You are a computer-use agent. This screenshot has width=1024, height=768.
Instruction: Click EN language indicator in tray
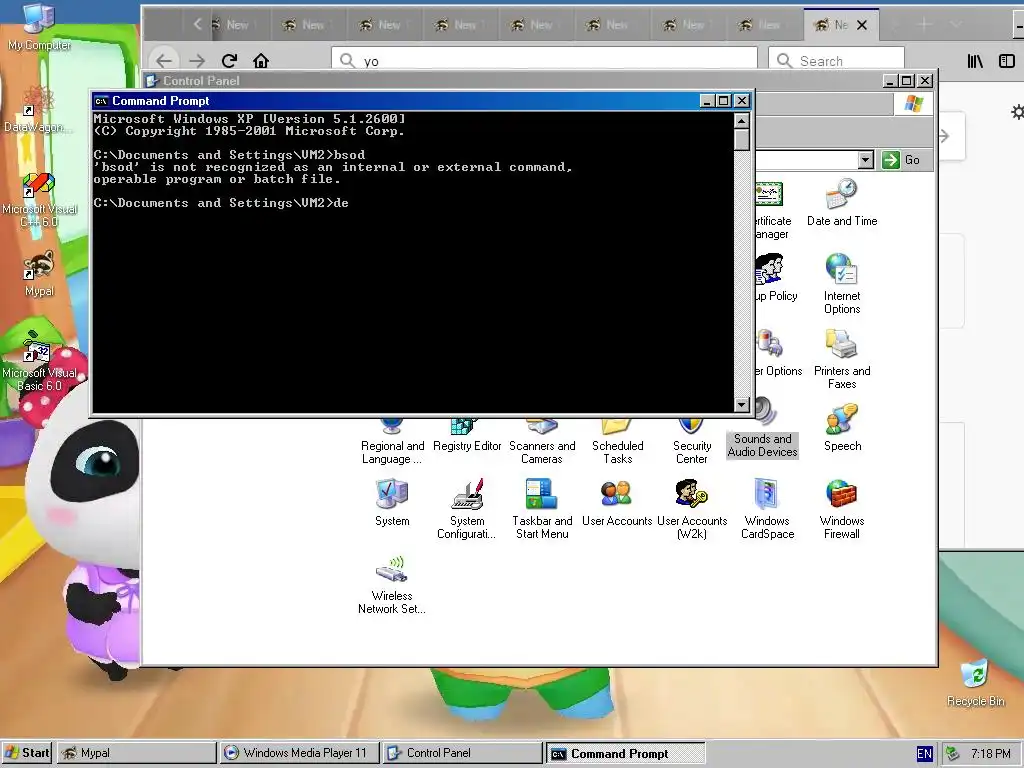(925, 754)
